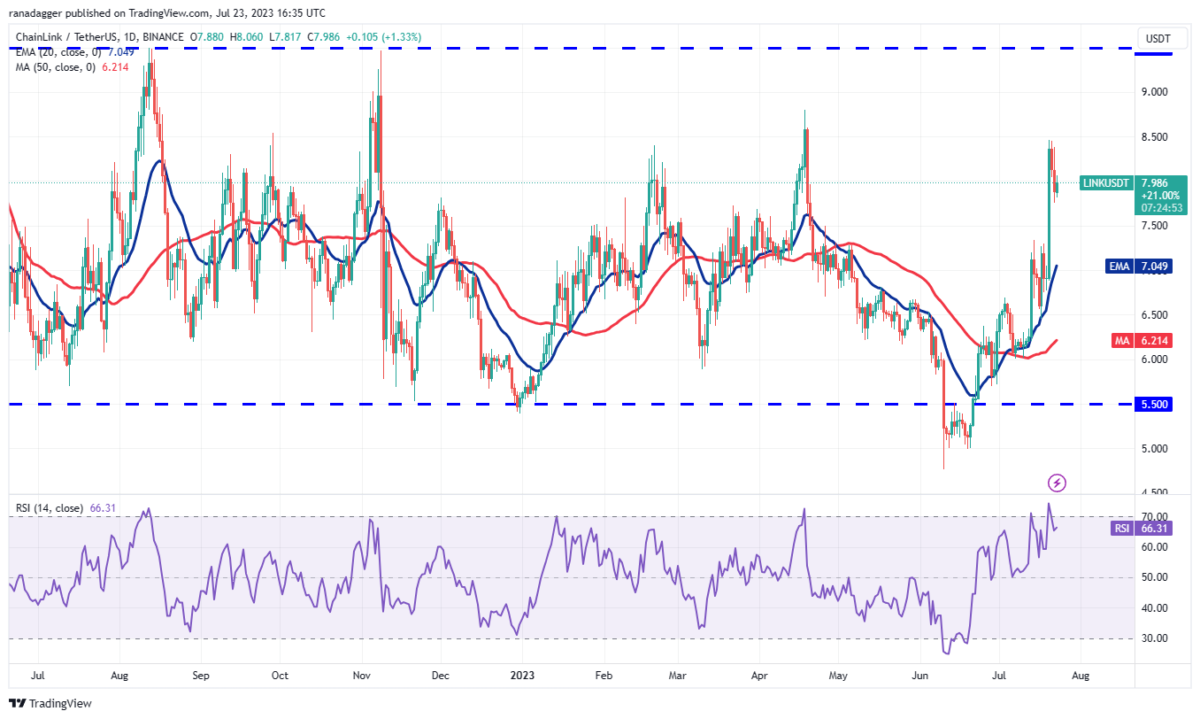Click the 8.500 price axis value
1200x719 pixels.
tap(1154, 137)
